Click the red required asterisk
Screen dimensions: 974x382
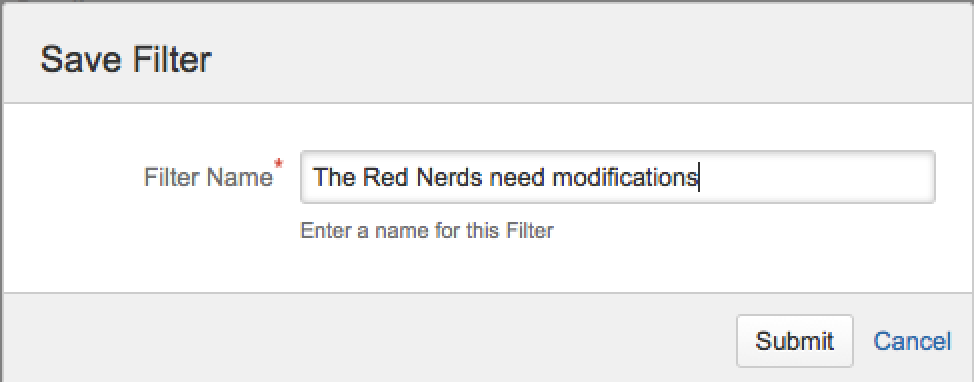click(278, 165)
